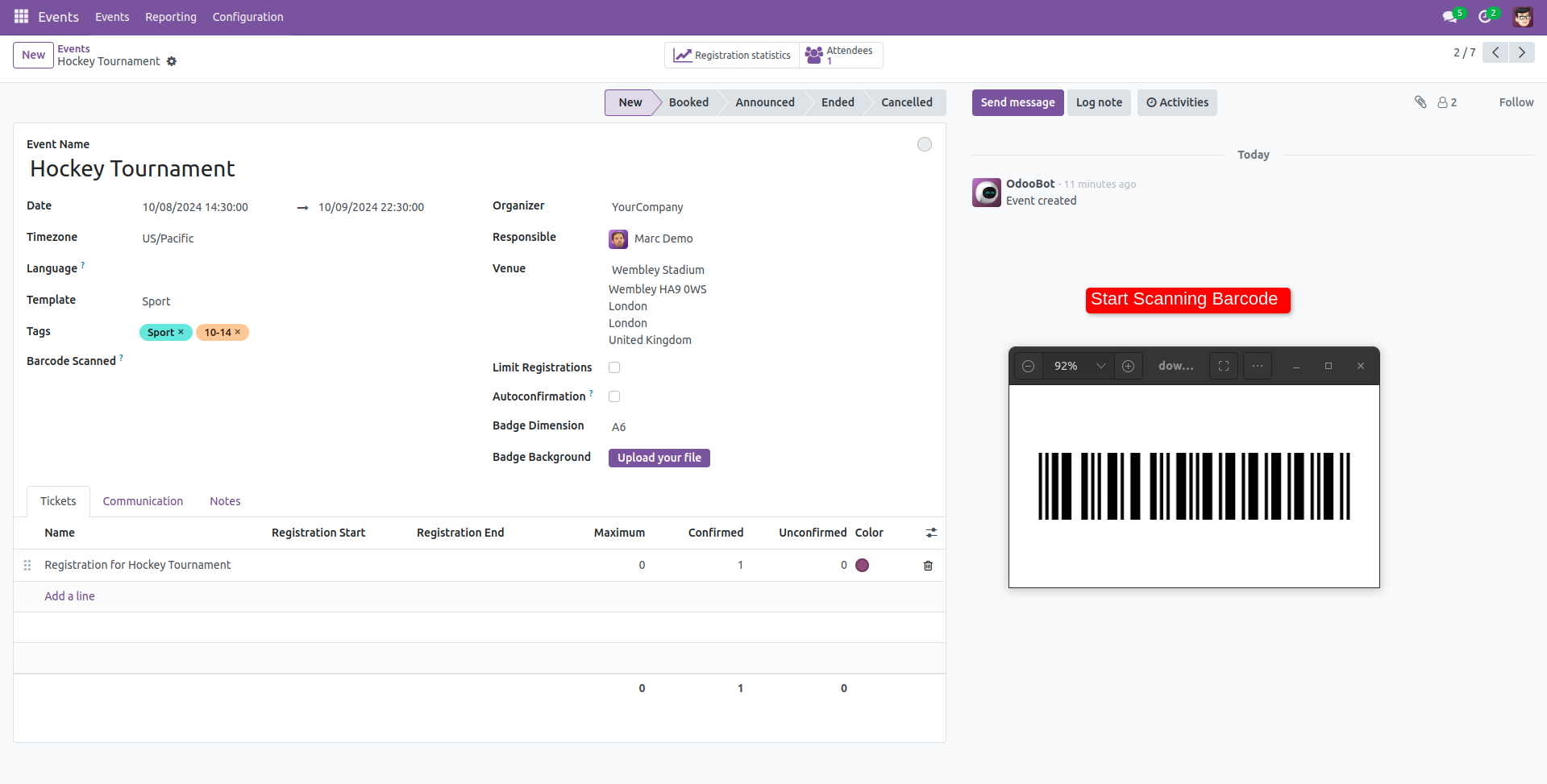Set status to Cancelled
The width and height of the screenshot is (1547, 784).
(906, 102)
